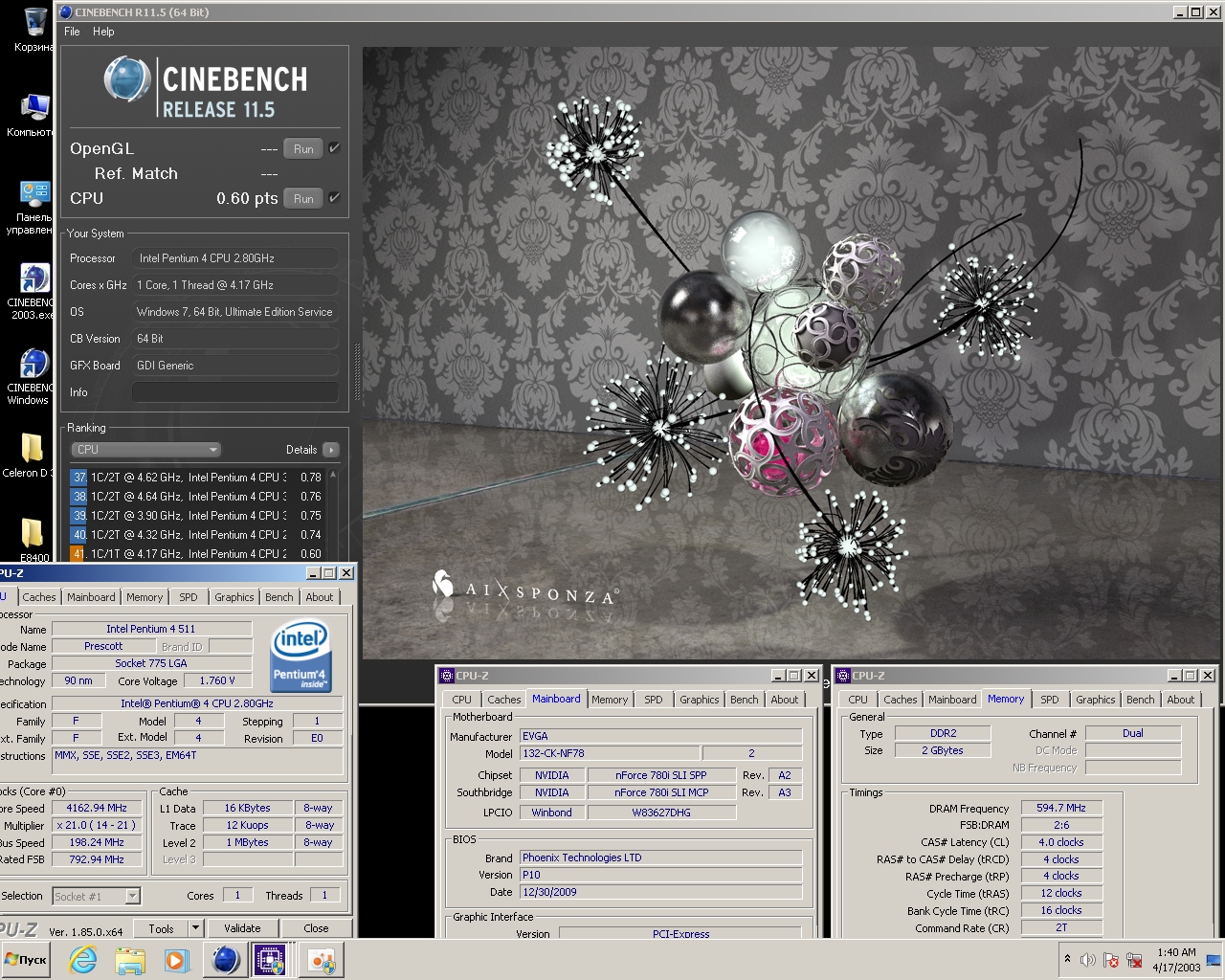Open the Recycle Bin desktop icon
This screenshot has width=1225, height=980.
point(34,29)
